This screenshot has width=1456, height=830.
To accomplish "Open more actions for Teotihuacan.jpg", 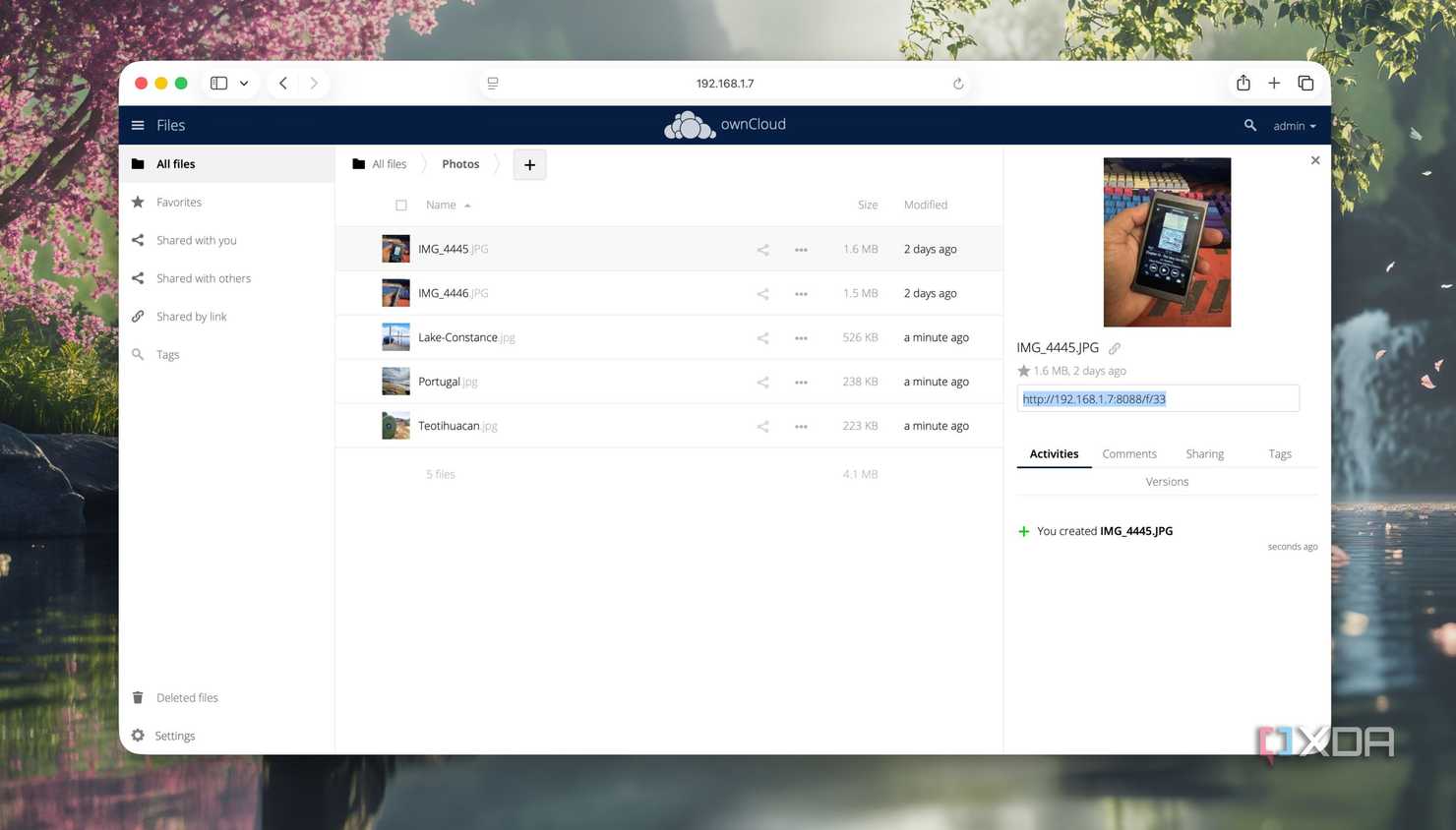I will [x=801, y=427].
